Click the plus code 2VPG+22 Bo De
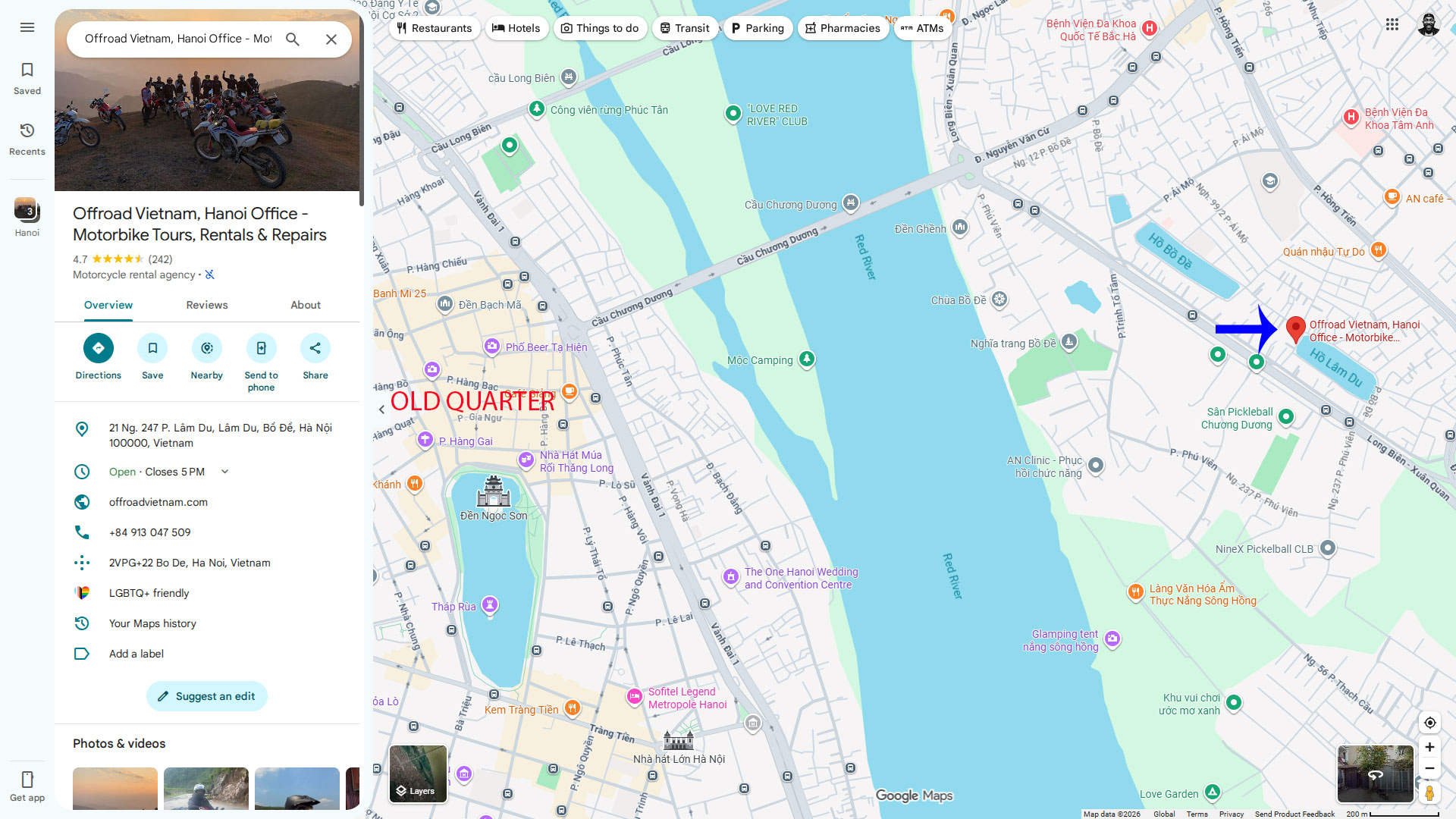This screenshot has width=1456, height=819. click(190, 563)
